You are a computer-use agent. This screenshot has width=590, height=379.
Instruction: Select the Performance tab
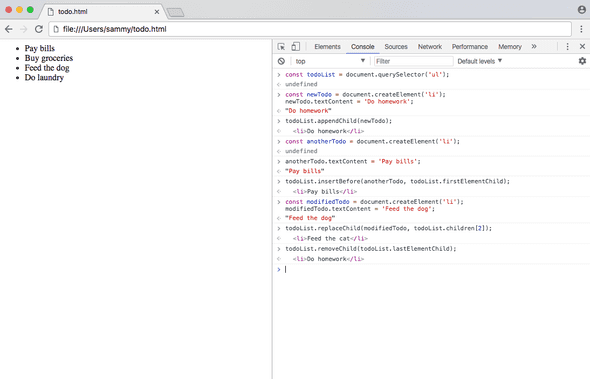point(470,47)
